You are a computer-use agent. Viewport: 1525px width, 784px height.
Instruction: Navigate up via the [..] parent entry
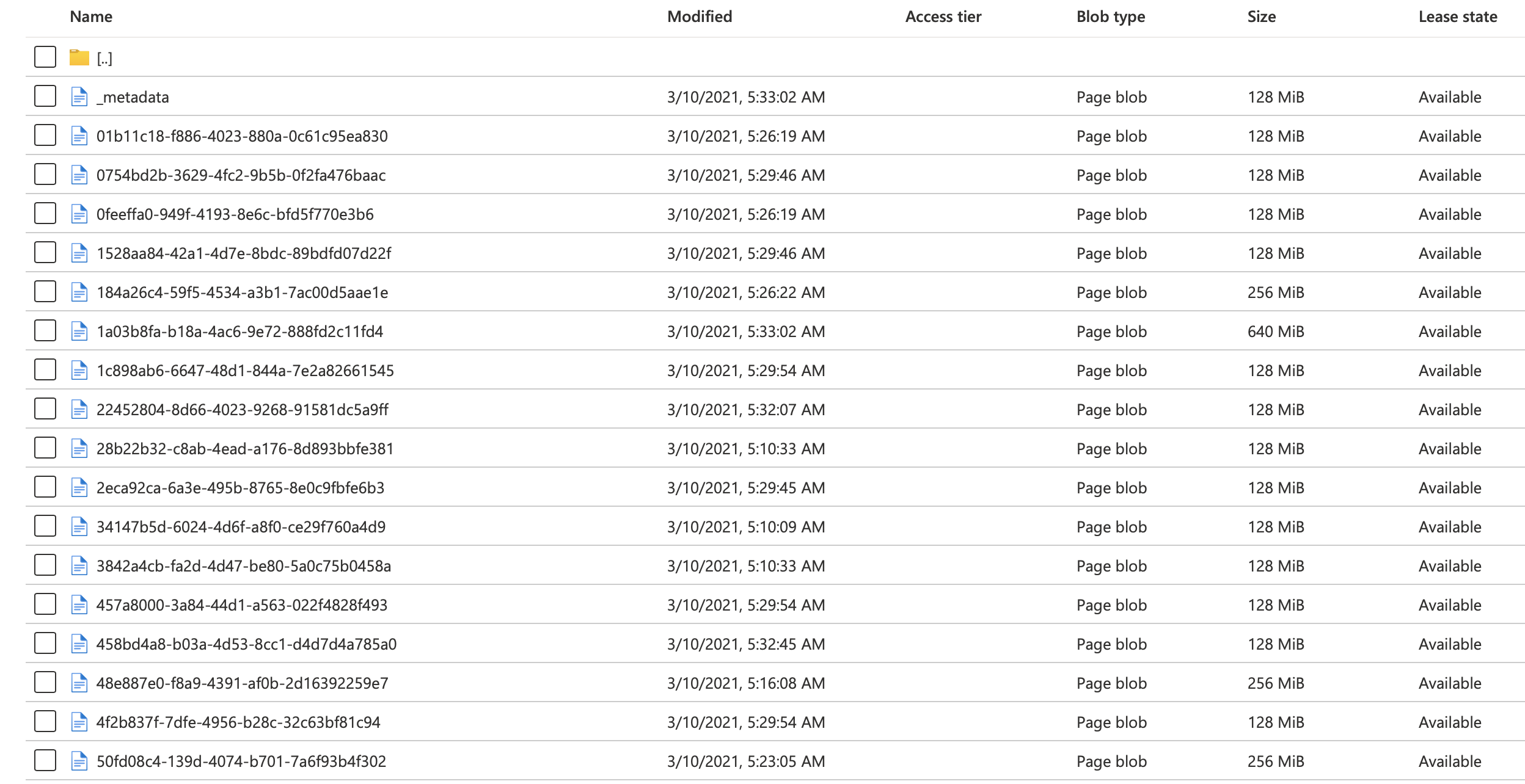104,59
